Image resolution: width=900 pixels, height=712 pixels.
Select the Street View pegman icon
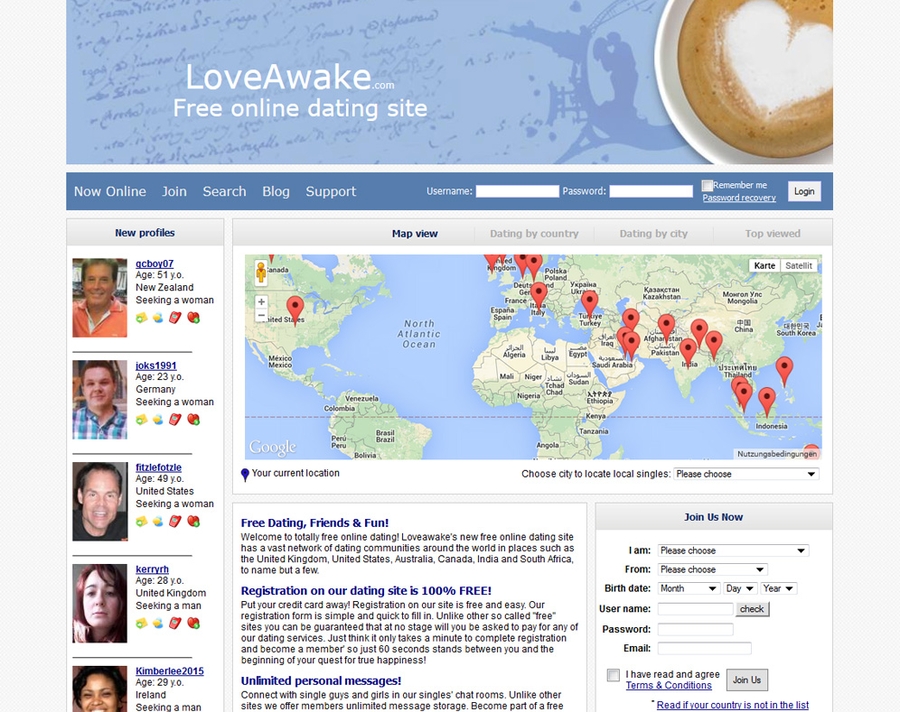point(261,273)
